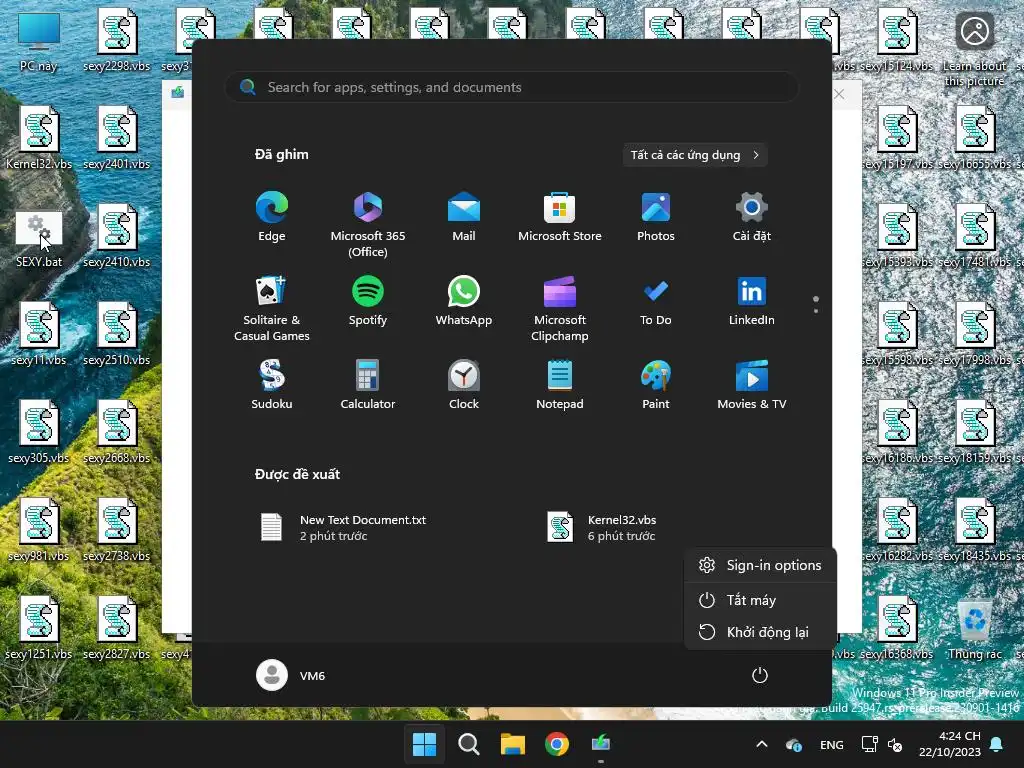Click the Start menu search box
The height and width of the screenshot is (768, 1024).
511,87
